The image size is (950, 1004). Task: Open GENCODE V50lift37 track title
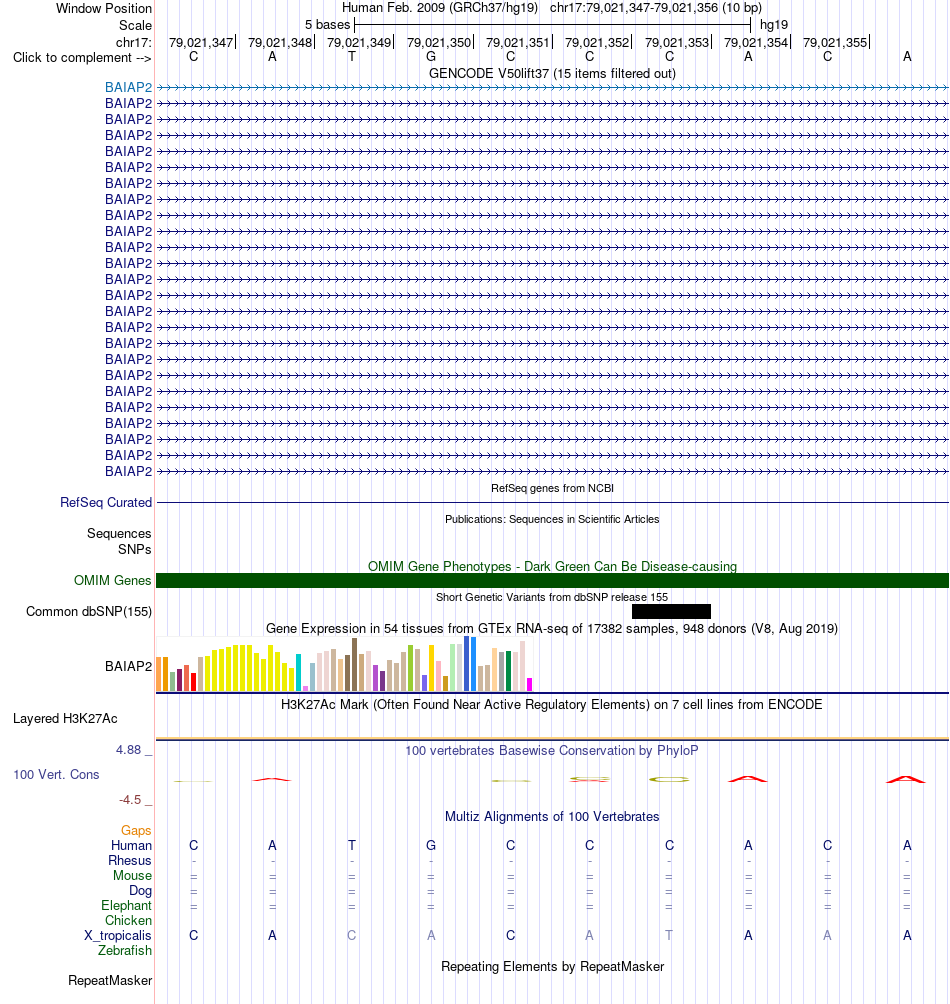(552, 74)
